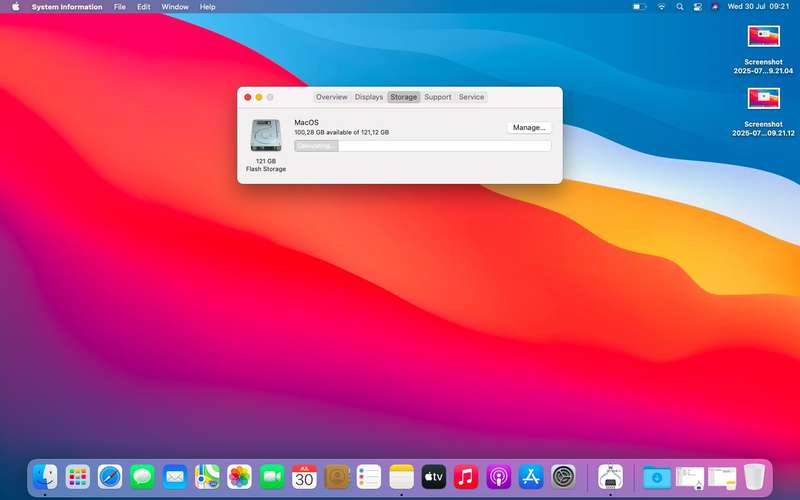This screenshot has width=800, height=500.
Task: Click the second minimized window in the Dock
Action: (x=722, y=478)
